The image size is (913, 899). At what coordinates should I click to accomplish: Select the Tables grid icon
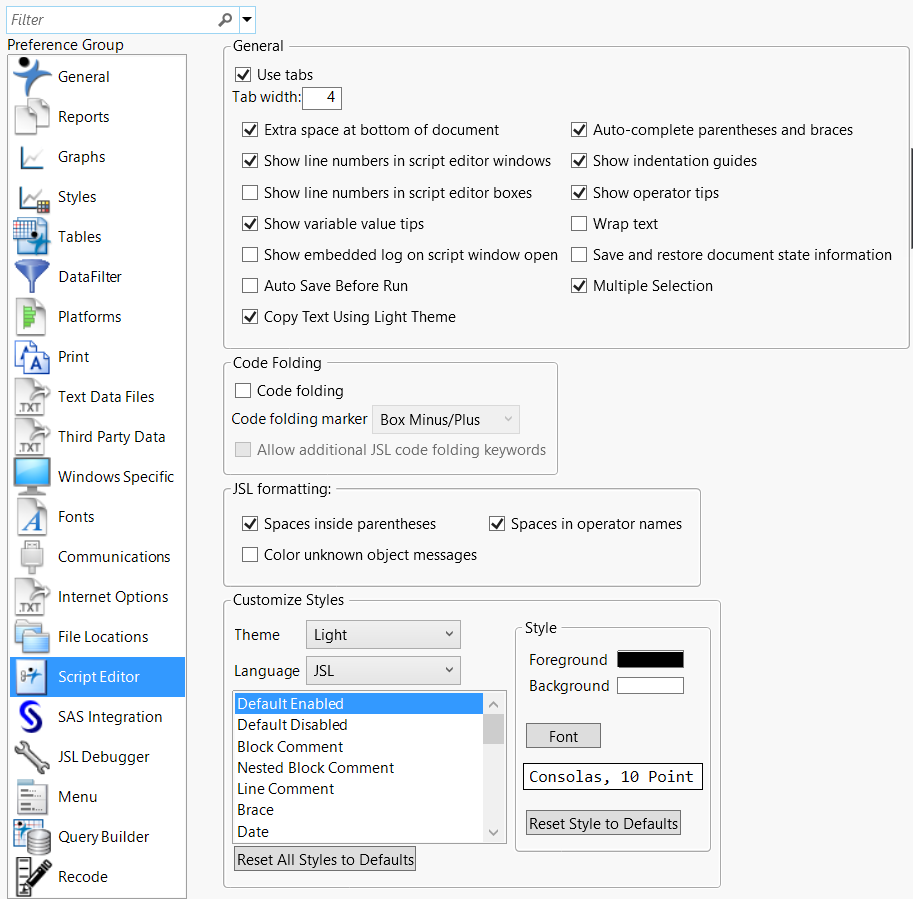click(x=32, y=237)
